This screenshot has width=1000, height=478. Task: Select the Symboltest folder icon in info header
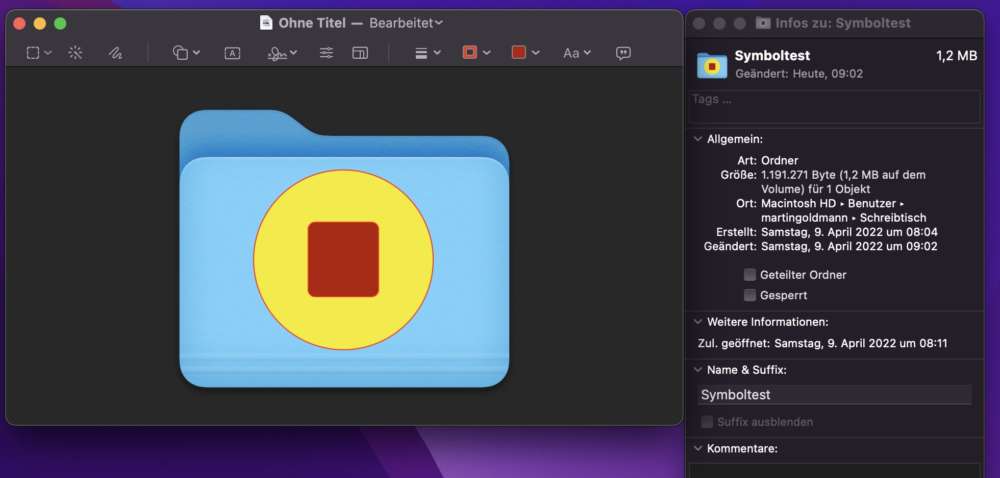pos(712,64)
